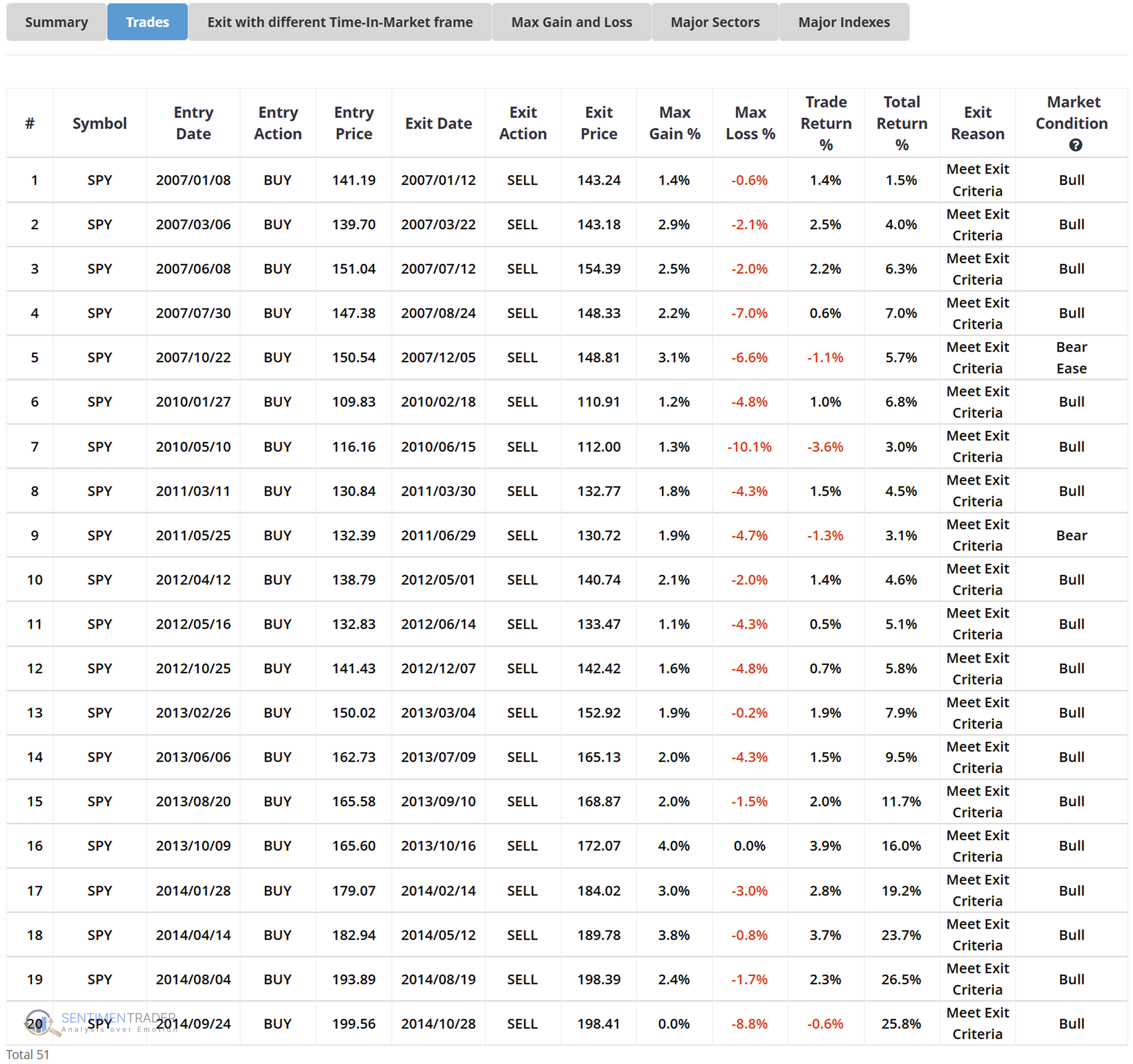Click exit date 2013/10/16 cell
This screenshot has width=1133, height=1064.
click(438, 846)
